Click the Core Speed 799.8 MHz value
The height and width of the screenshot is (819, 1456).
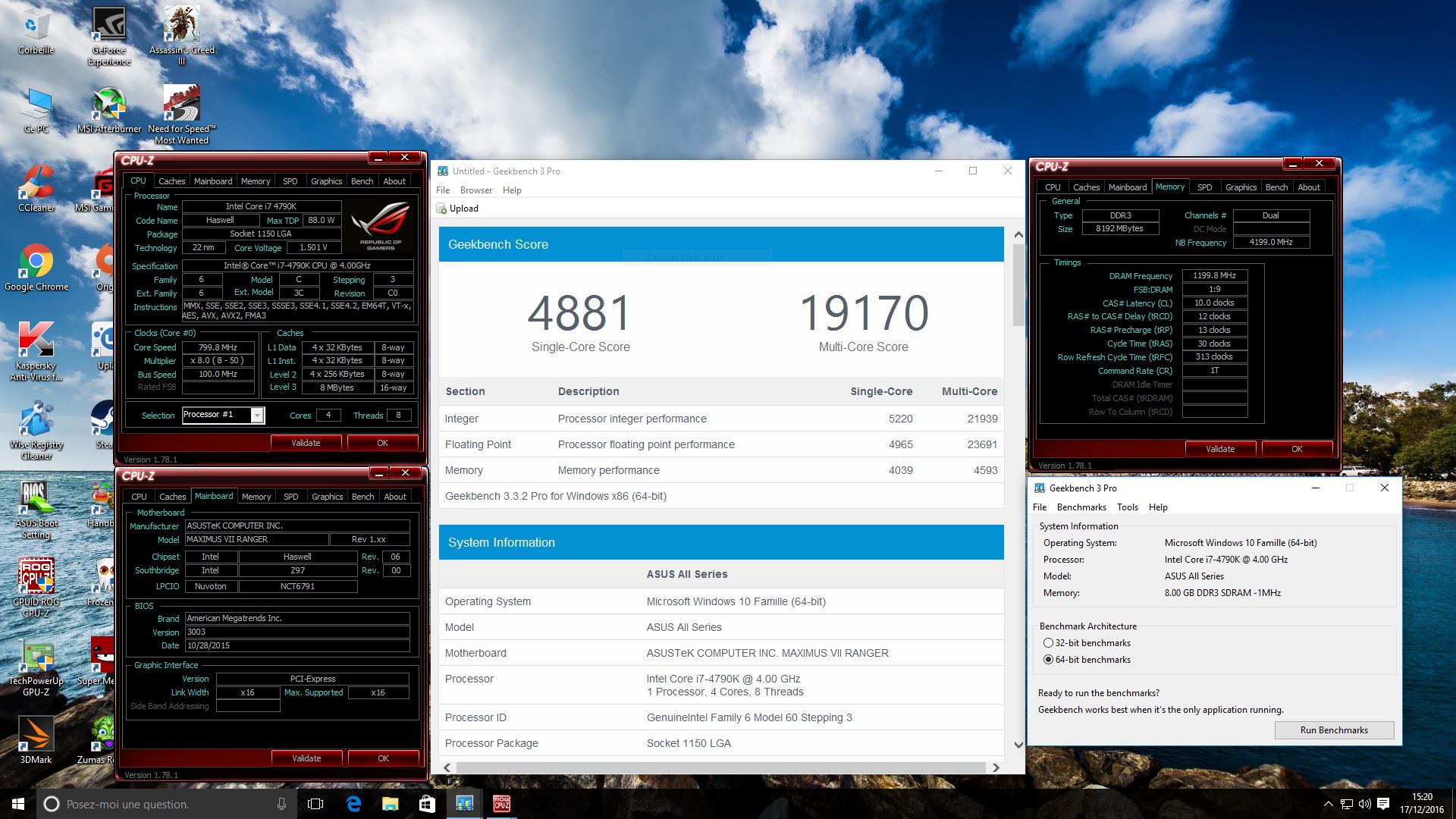point(218,347)
